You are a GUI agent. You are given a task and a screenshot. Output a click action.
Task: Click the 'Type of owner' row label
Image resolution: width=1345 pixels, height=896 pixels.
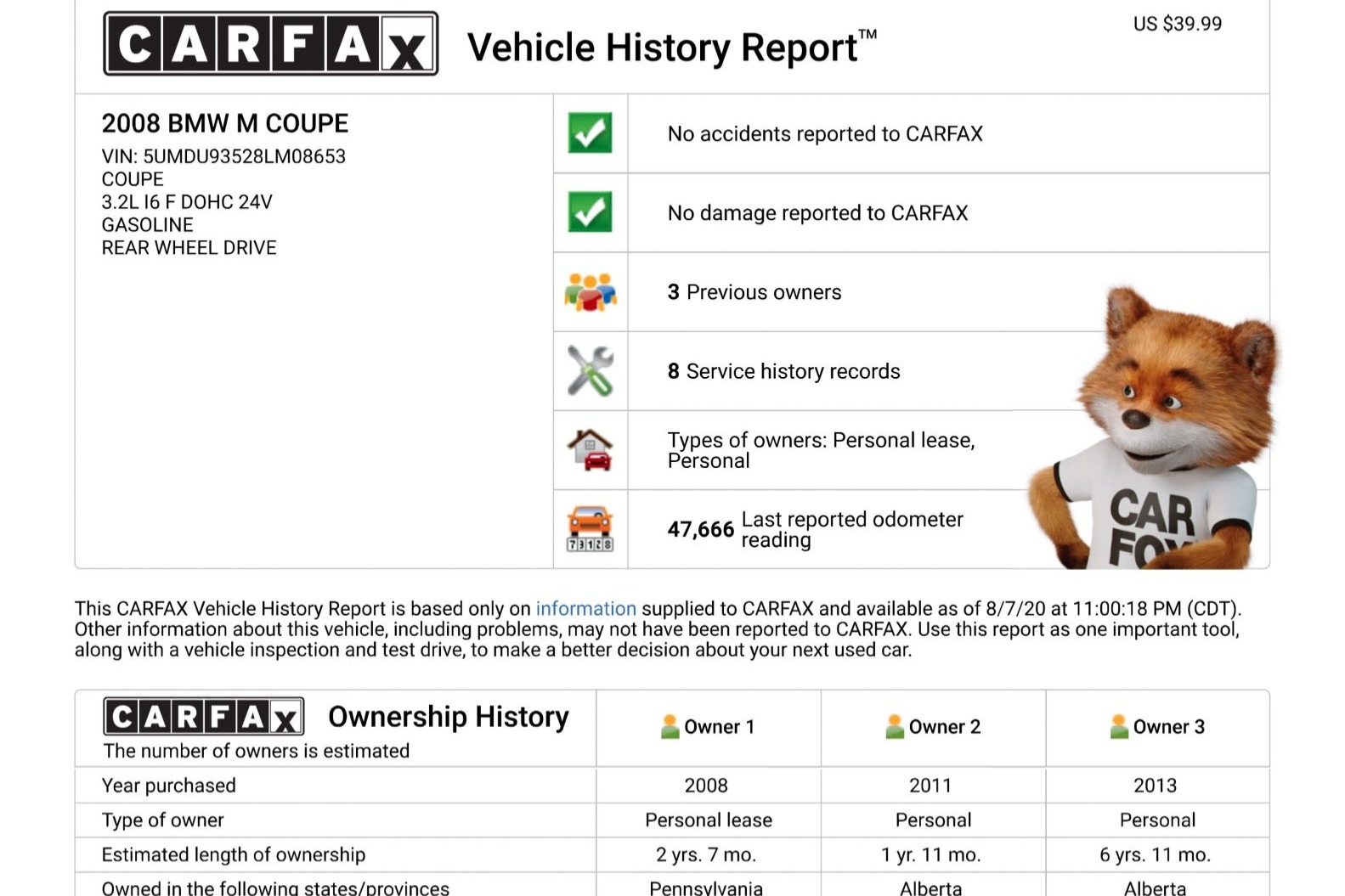(x=163, y=820)
